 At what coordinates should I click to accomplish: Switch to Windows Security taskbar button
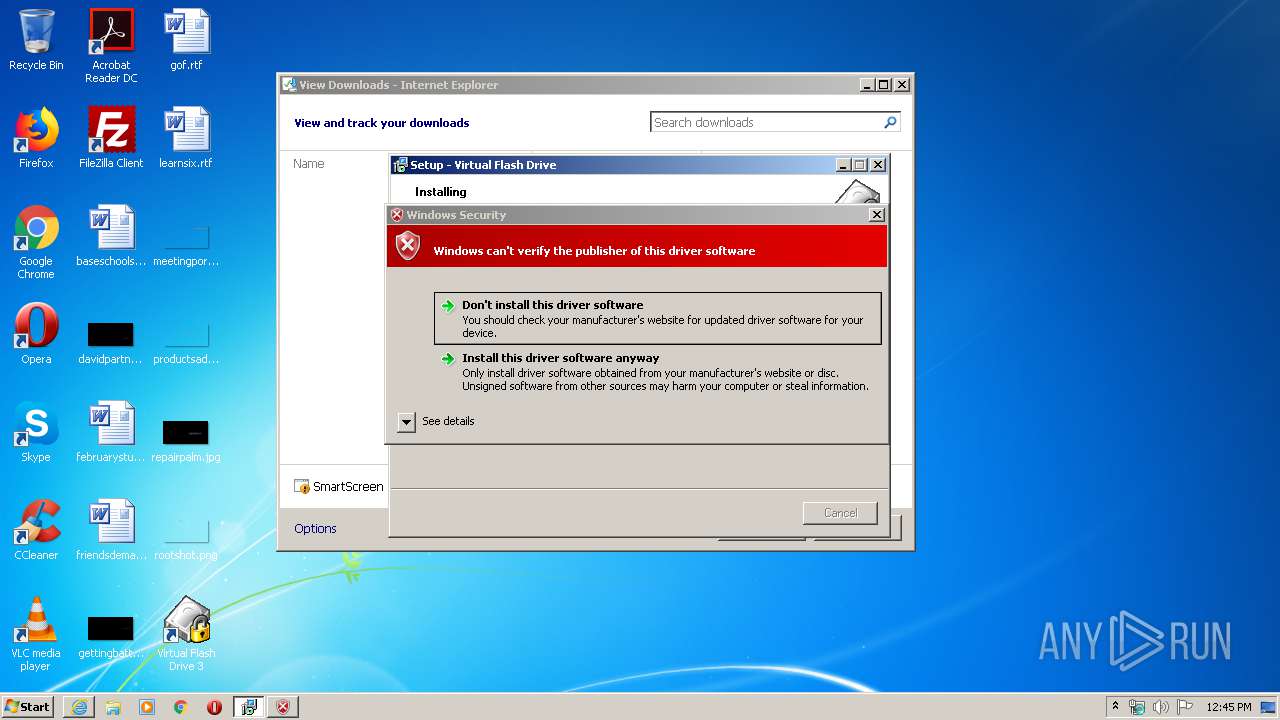tap(283, 707)
